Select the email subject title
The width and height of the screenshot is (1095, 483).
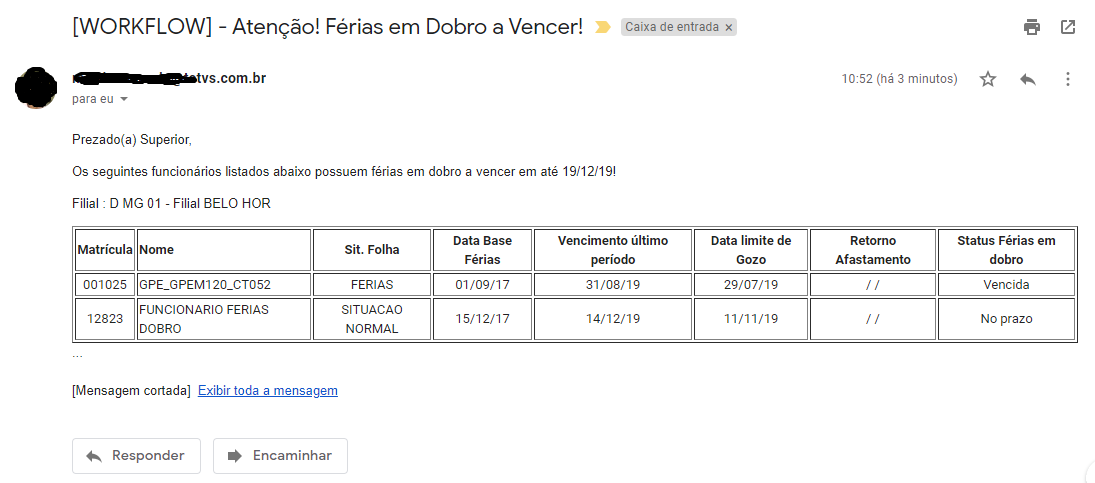click(327, 27)
